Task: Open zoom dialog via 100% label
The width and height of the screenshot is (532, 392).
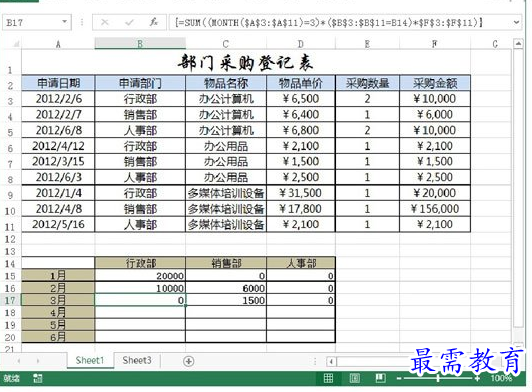Action: coord(501,378)
